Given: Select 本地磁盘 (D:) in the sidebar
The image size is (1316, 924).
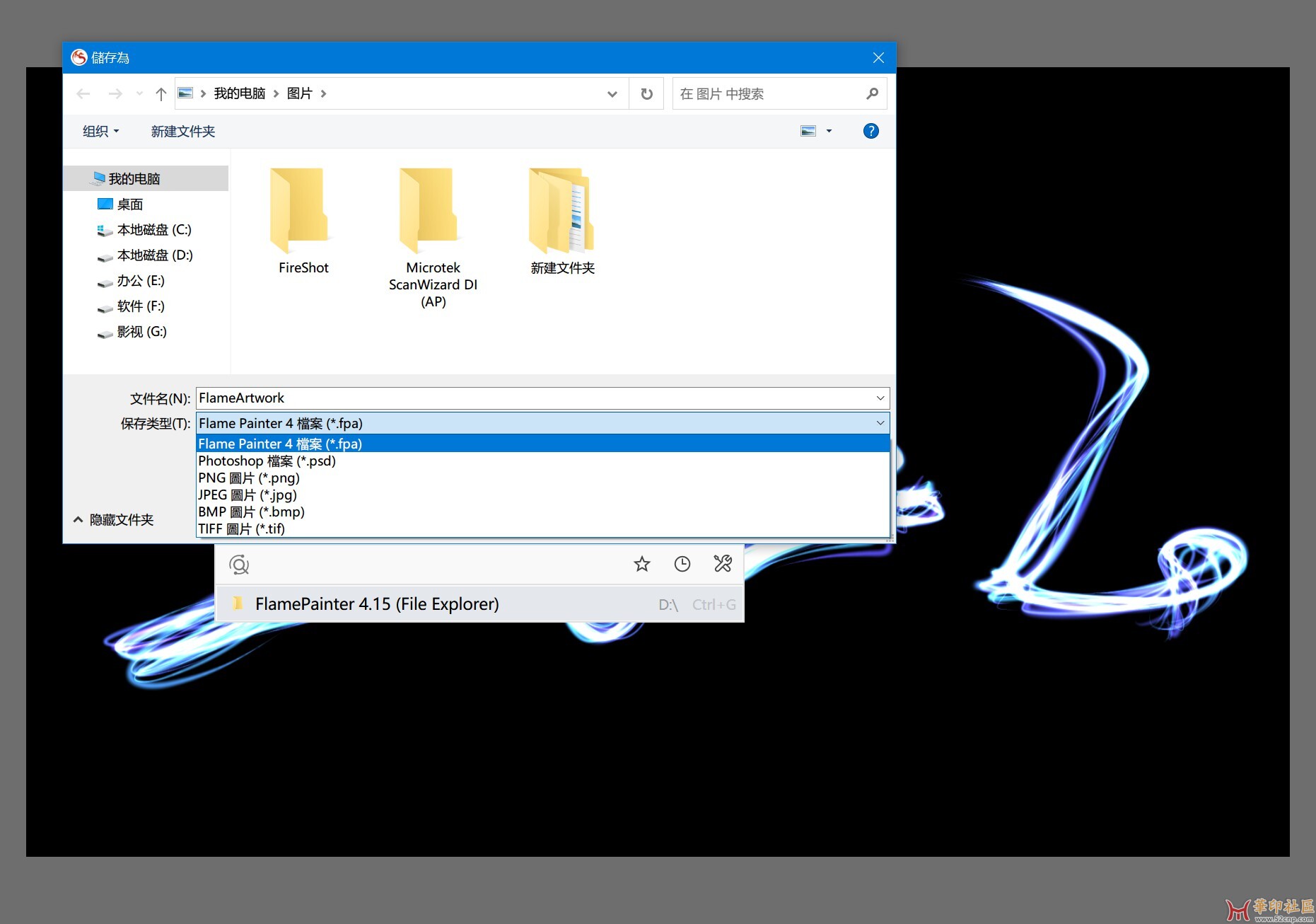Looking at the screenshot, I should 146,255.
